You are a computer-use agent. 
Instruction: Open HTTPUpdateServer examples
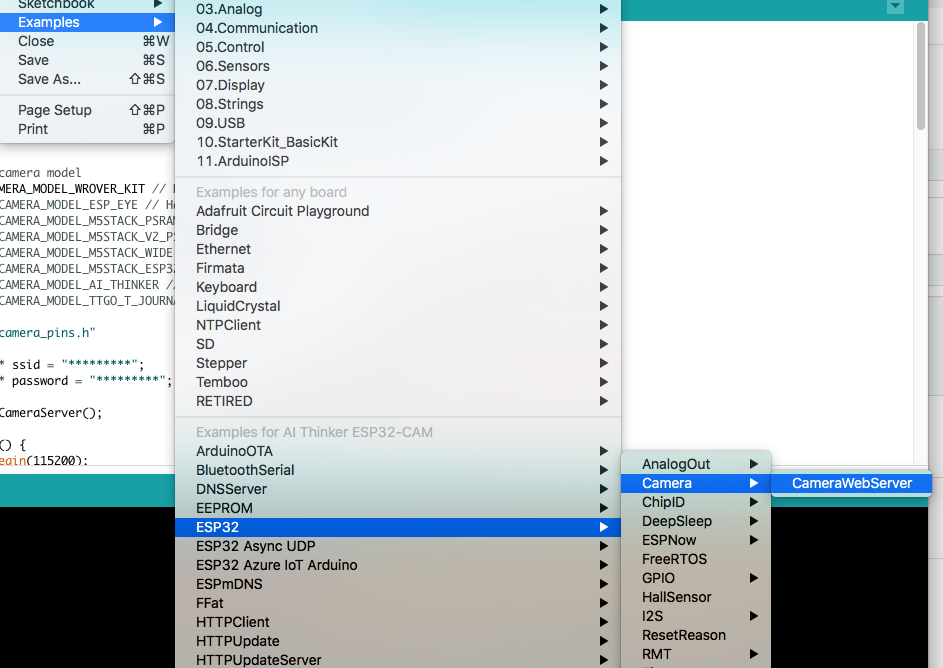398,660
